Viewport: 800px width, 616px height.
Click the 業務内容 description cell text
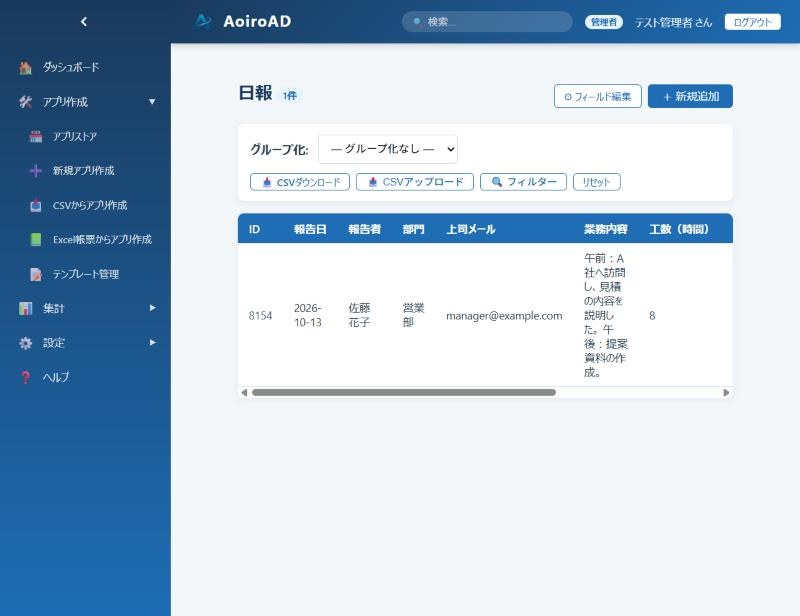point(606,315)
